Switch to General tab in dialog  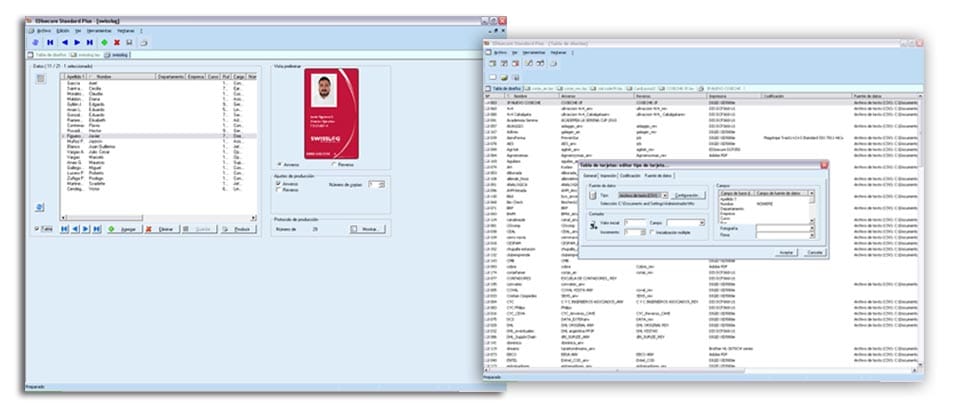point(590,175)
